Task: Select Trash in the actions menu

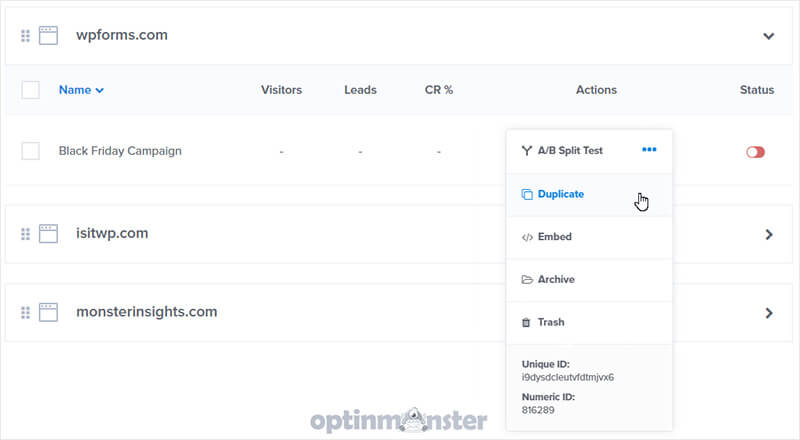Action: click(589, 323)
